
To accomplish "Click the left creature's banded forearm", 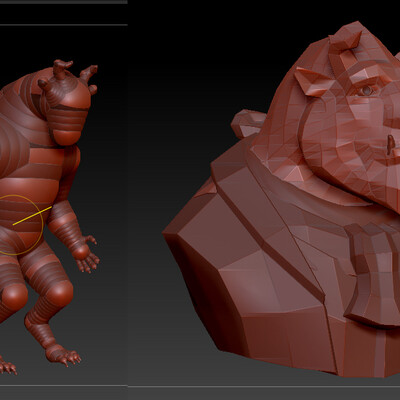I will (67, 227).
